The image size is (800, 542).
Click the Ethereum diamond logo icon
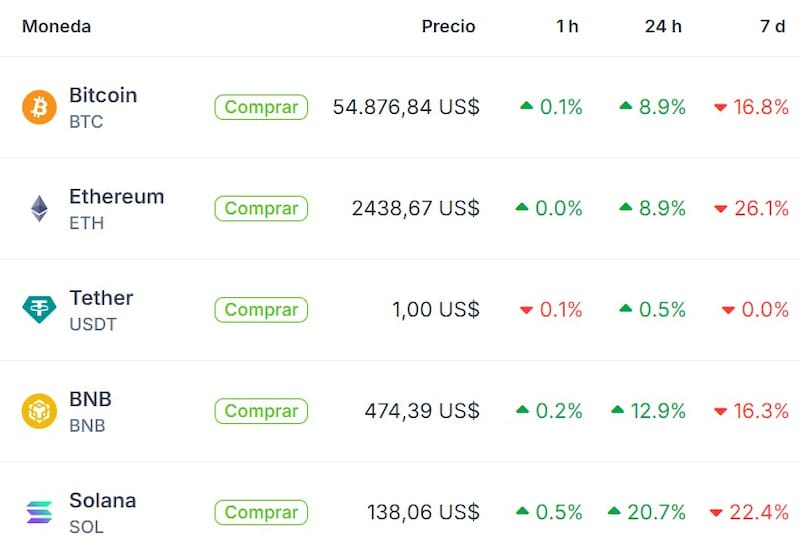point(39,208)
